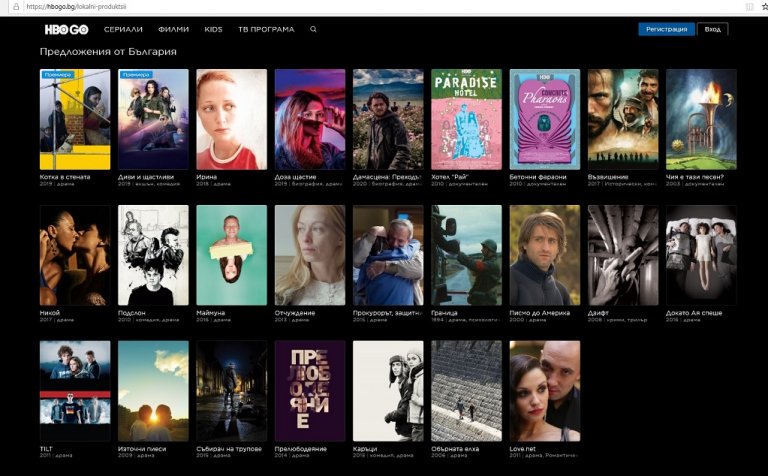Viewport: 768px width, 476px height.
Task: Go to the ФИЛМИ section
Action: (174, 29)
